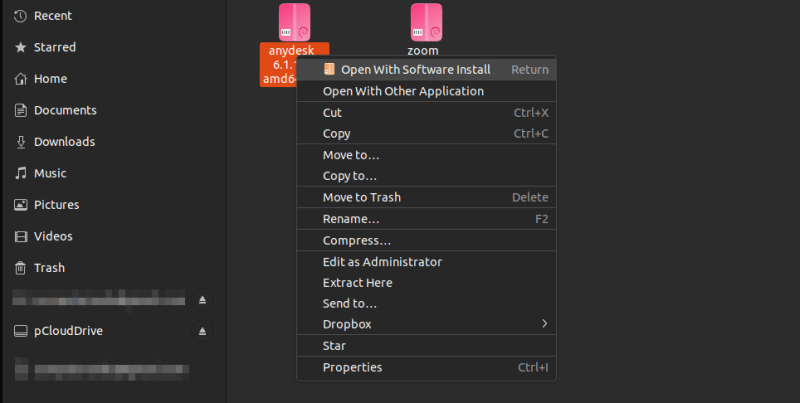Click the Home folder icon in sidebar
The height and width of the screenshot is (403, 800).
click(20, 79)
